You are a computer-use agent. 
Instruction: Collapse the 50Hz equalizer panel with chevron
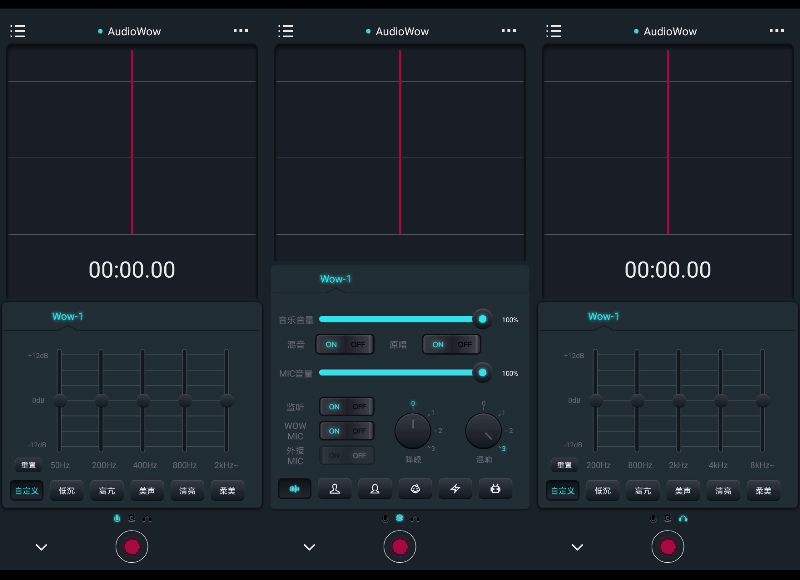coord(41,547)
